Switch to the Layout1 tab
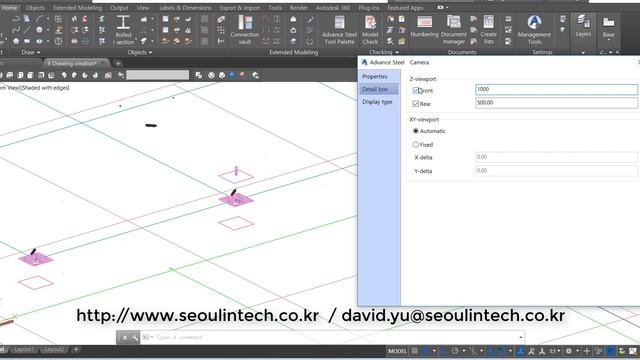The image size is (640, 360). coord(24,350)
